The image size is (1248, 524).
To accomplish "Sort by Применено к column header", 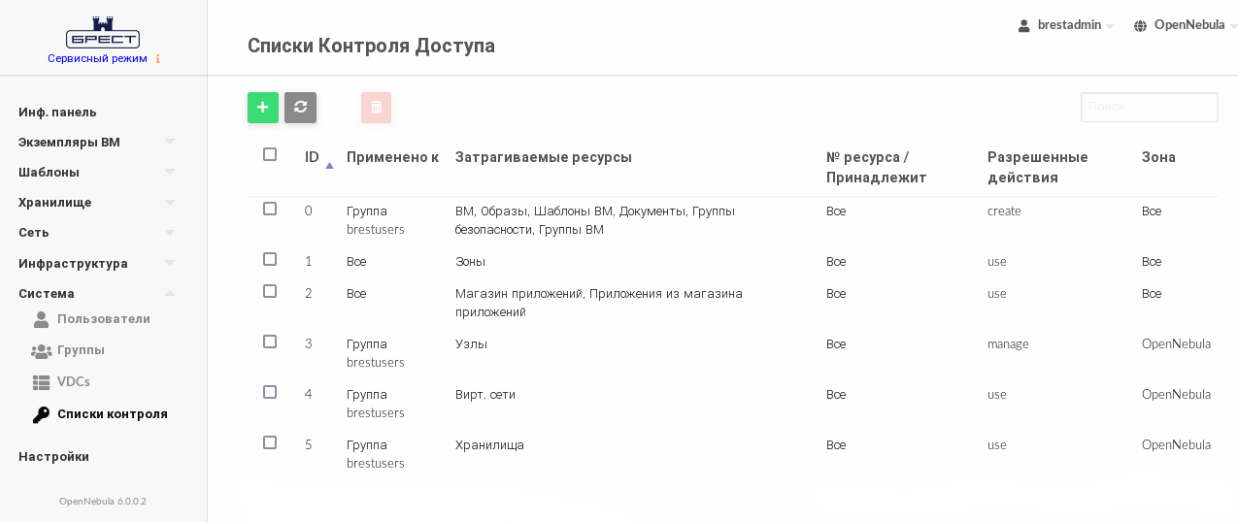I will tap(395, 158).
